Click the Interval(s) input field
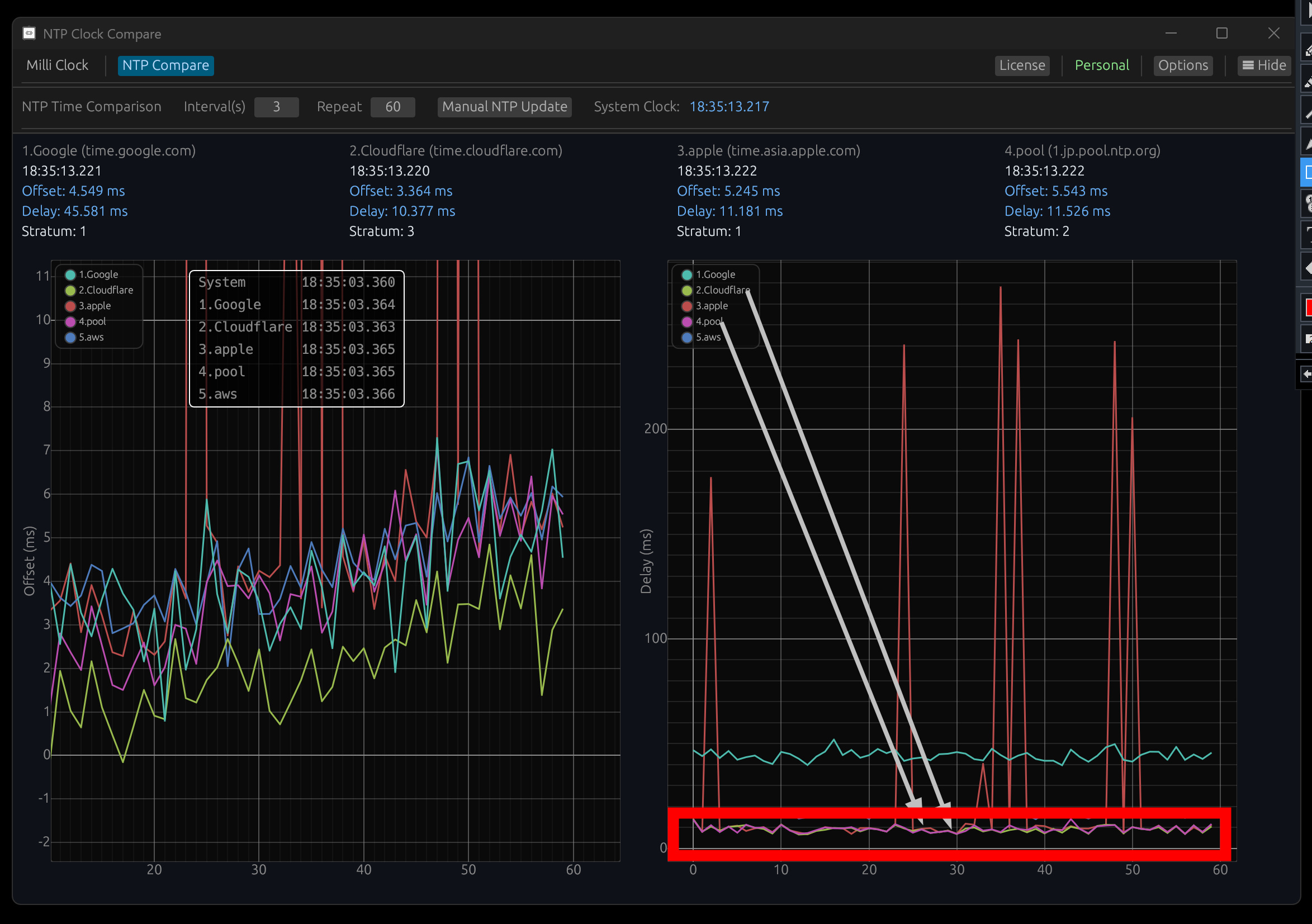This screenshot has height=924, width=1312. (276, 107)
